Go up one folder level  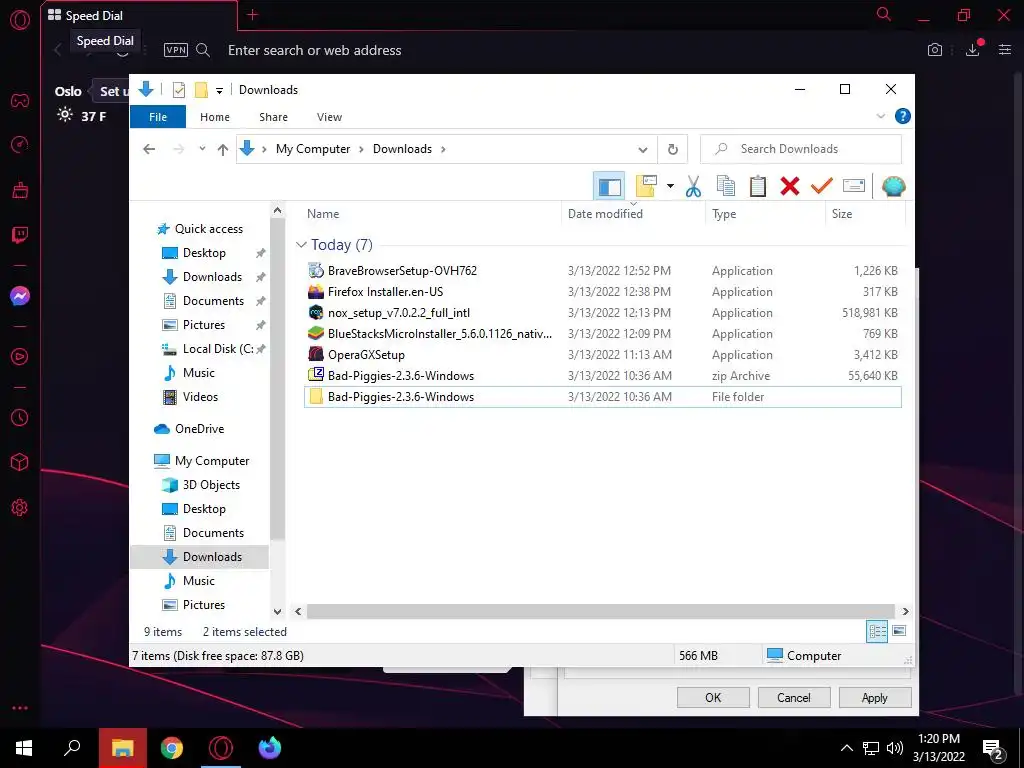pos(223,150)
